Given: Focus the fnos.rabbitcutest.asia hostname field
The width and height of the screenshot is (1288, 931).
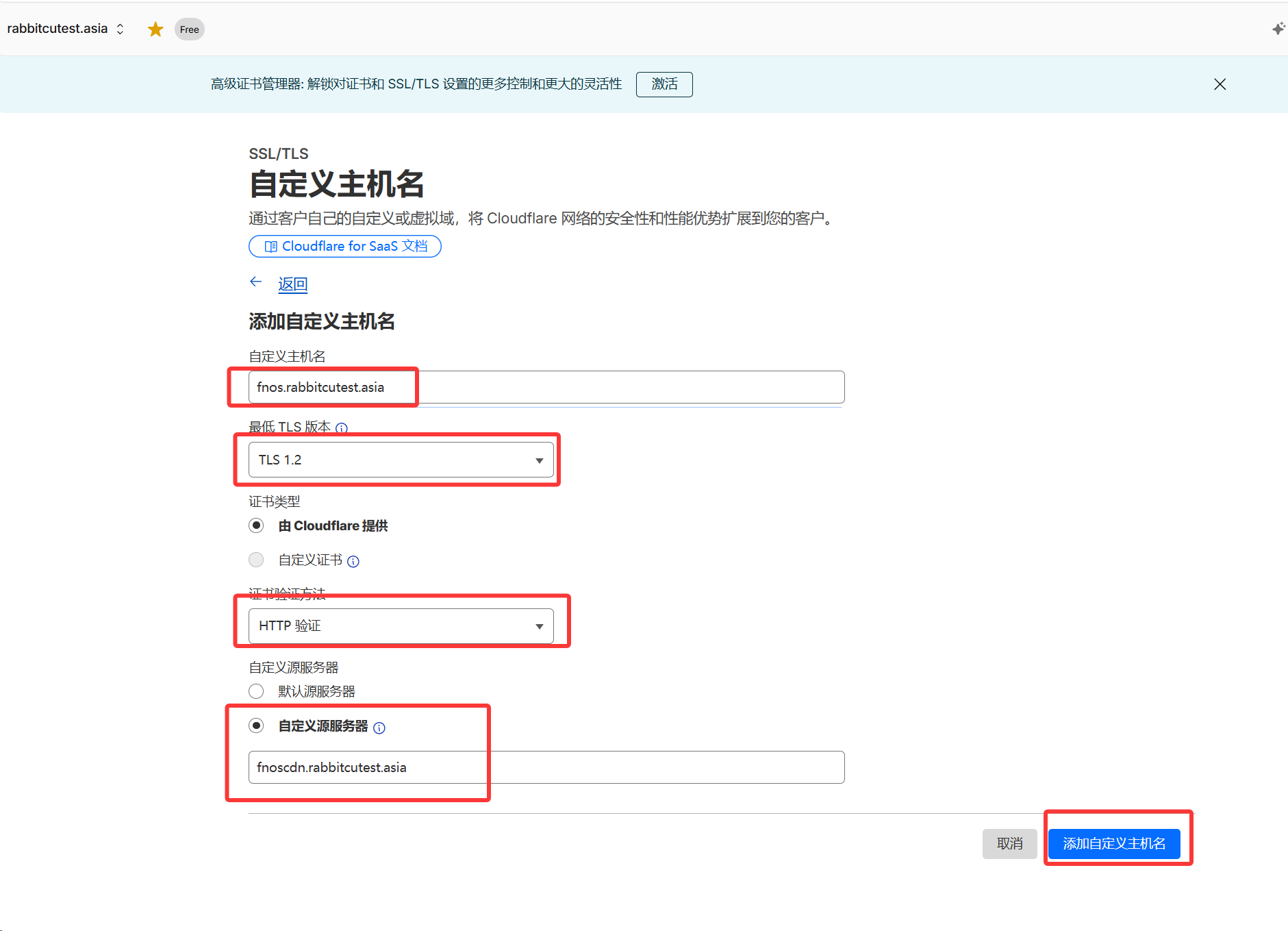Looking at the screenshot, I should coord(546,387).
